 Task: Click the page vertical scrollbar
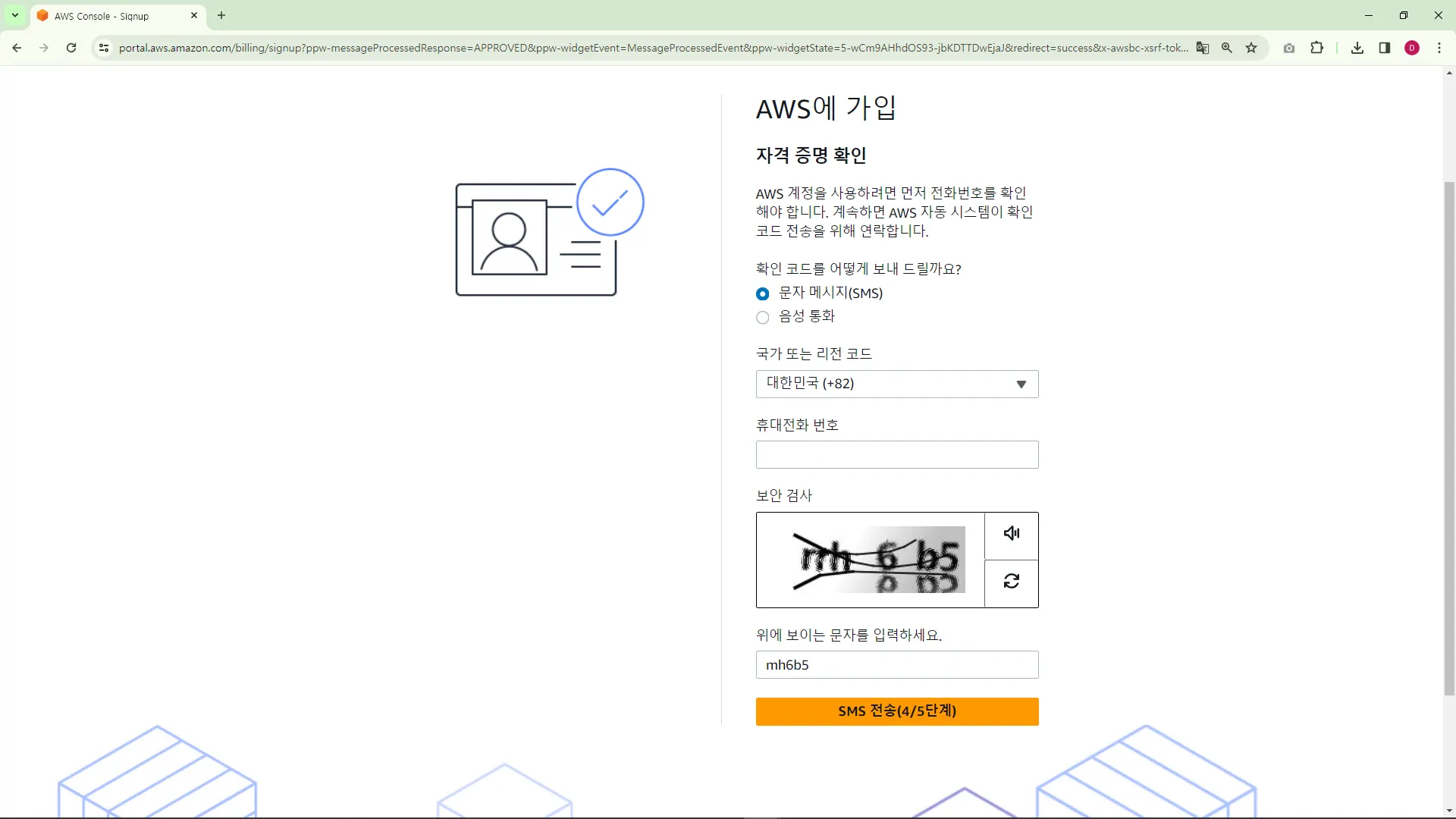coord(1449,438)
